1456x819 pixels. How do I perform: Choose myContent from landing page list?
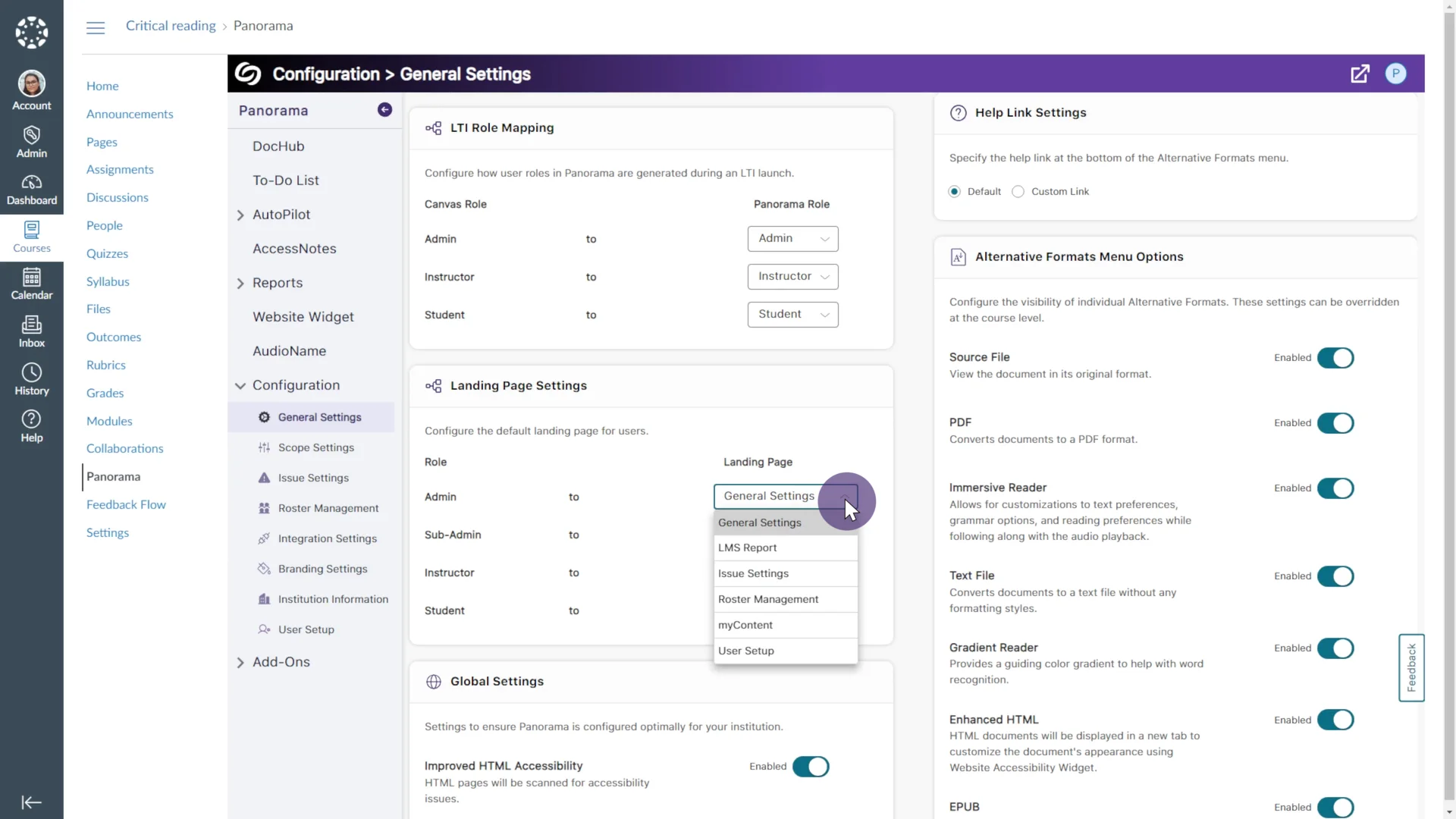point(786,626)
